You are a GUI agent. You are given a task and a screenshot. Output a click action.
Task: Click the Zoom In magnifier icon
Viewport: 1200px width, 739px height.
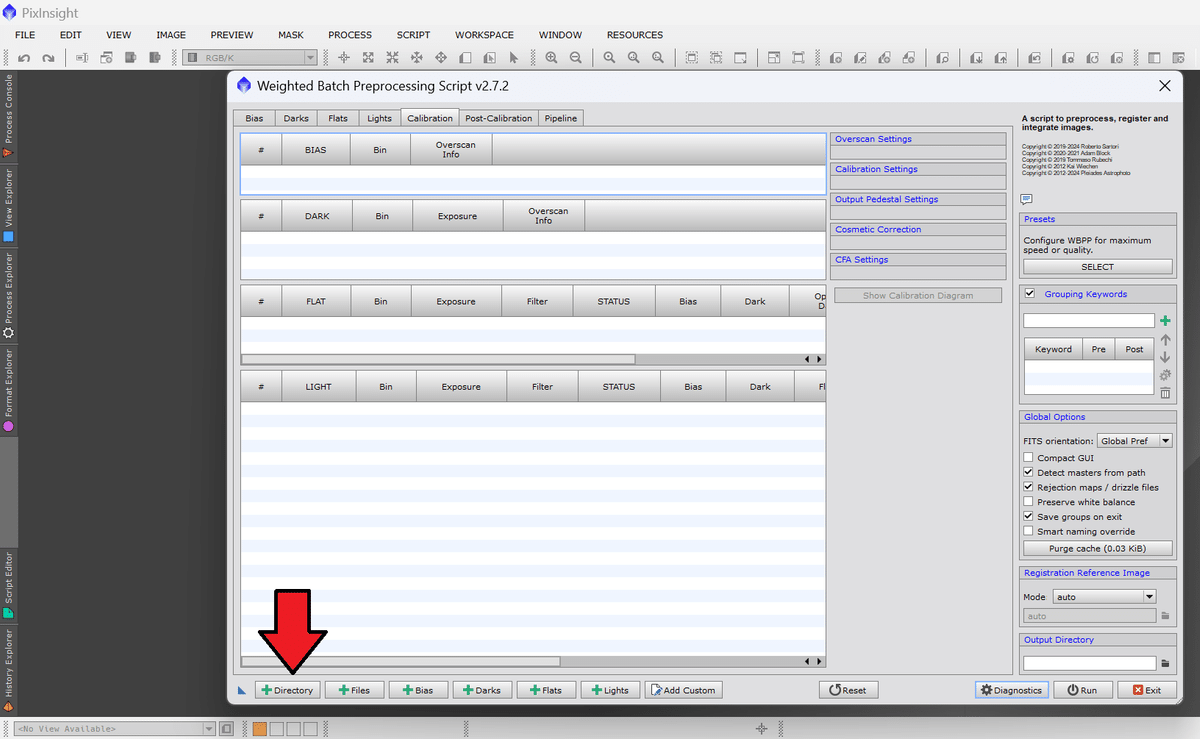click(x=551, y=58)
